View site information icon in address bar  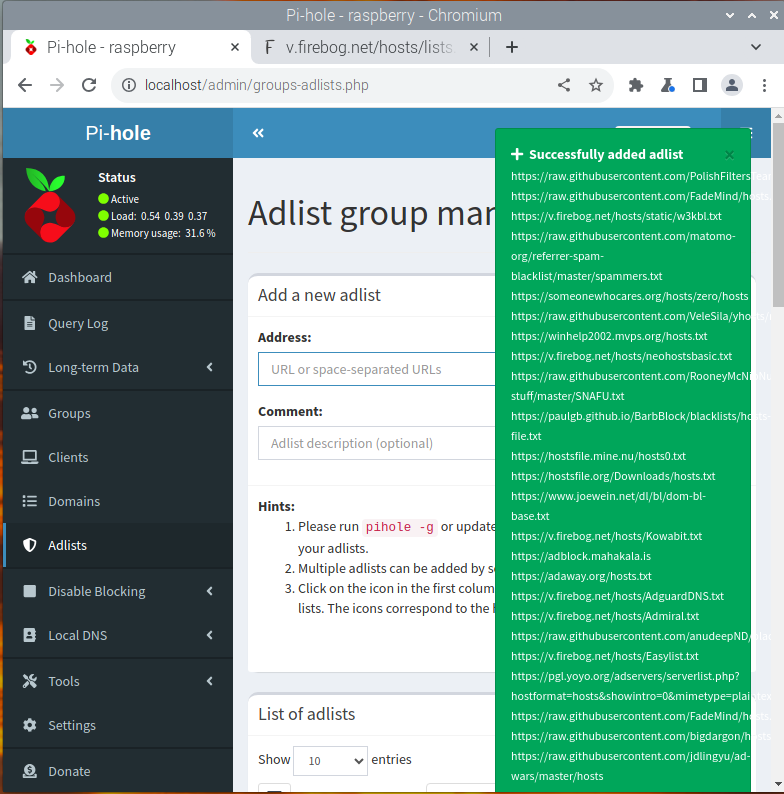point(129,85)
